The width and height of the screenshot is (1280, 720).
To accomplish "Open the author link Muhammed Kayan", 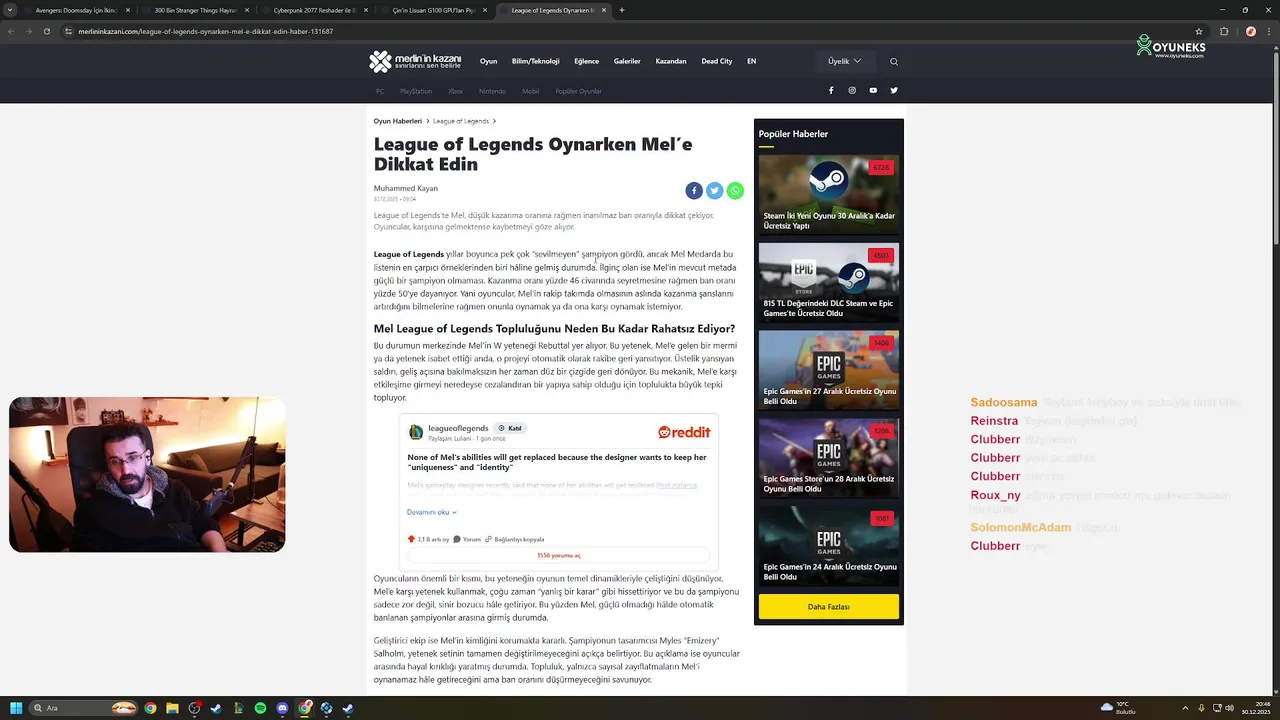I will [406, 188].
